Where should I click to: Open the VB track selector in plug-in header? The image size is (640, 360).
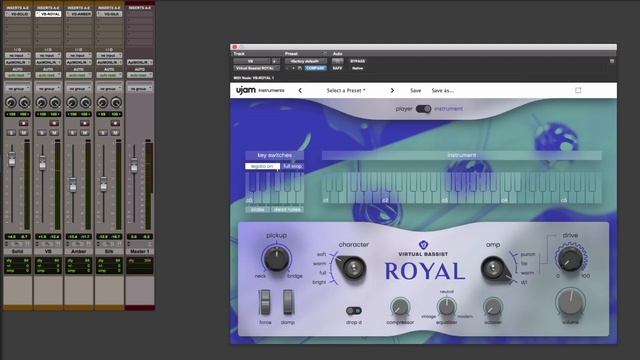(x=251, y=61)
